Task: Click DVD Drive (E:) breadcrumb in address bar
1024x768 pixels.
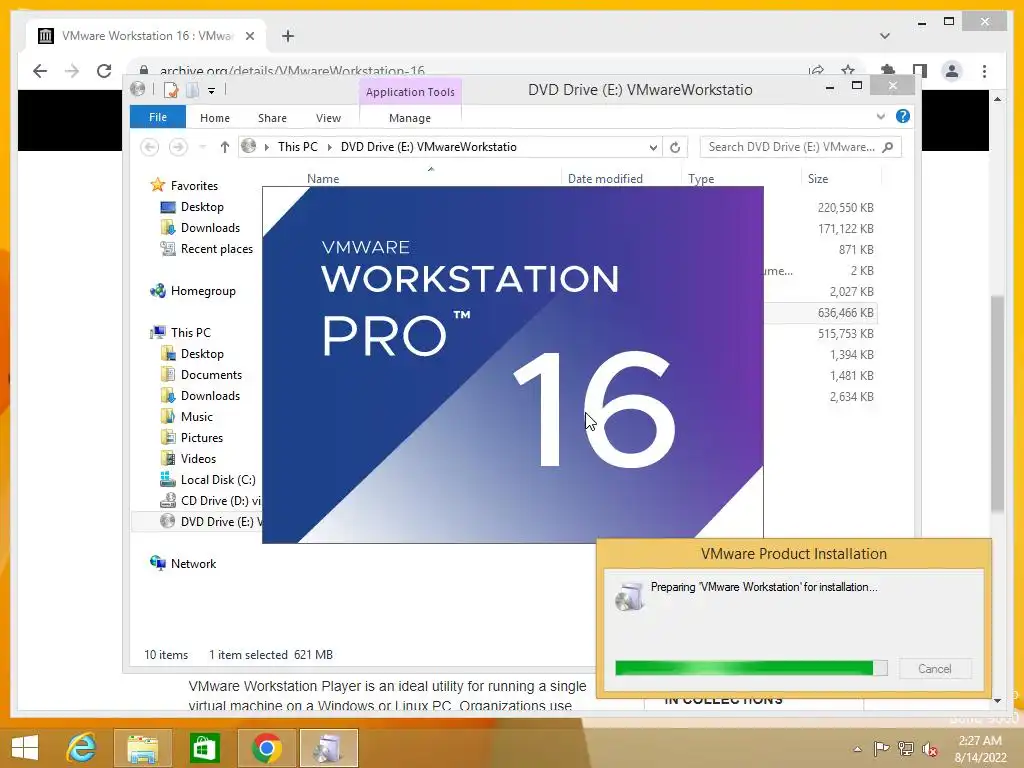Action: (x=428, y=147)
